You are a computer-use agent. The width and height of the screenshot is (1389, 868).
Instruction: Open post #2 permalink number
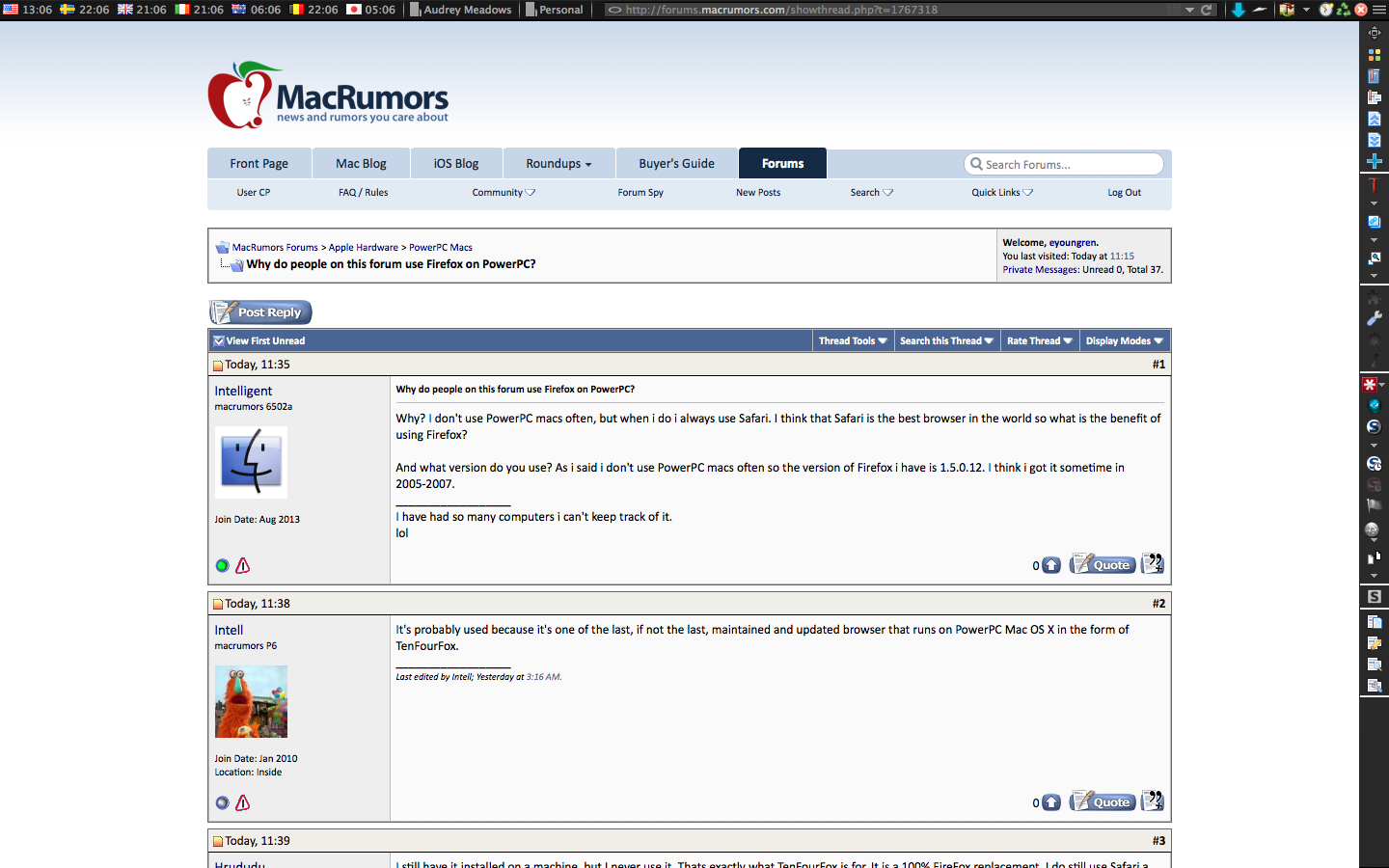(1158, 604)
